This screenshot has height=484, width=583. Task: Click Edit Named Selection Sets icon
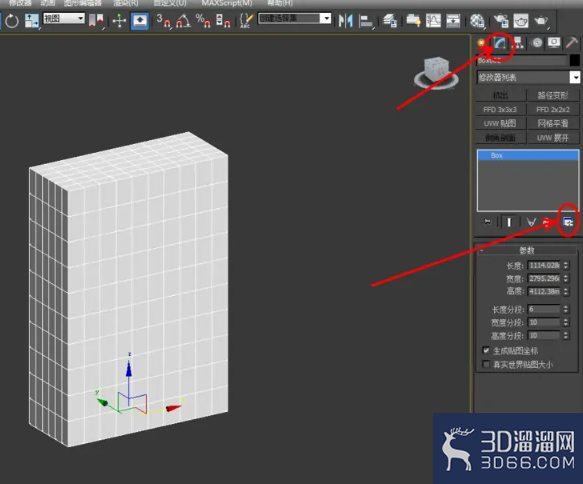pos(246,20)
